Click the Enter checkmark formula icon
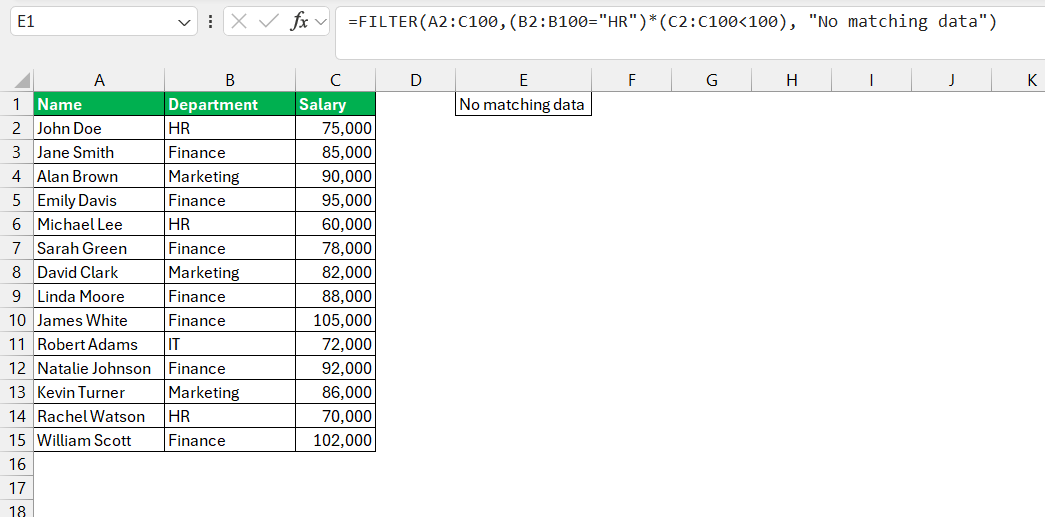This screenshot has height=517, width=1045. pos(269,21)
